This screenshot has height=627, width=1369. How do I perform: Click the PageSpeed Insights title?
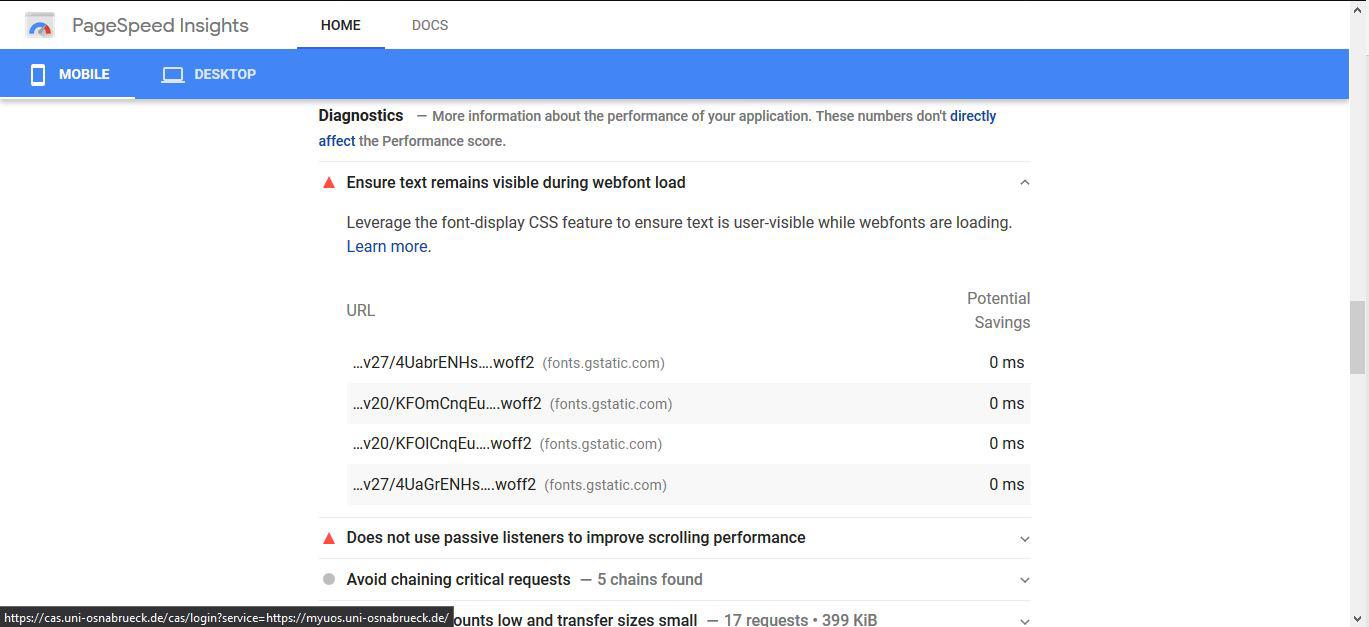tap(160, 25)
